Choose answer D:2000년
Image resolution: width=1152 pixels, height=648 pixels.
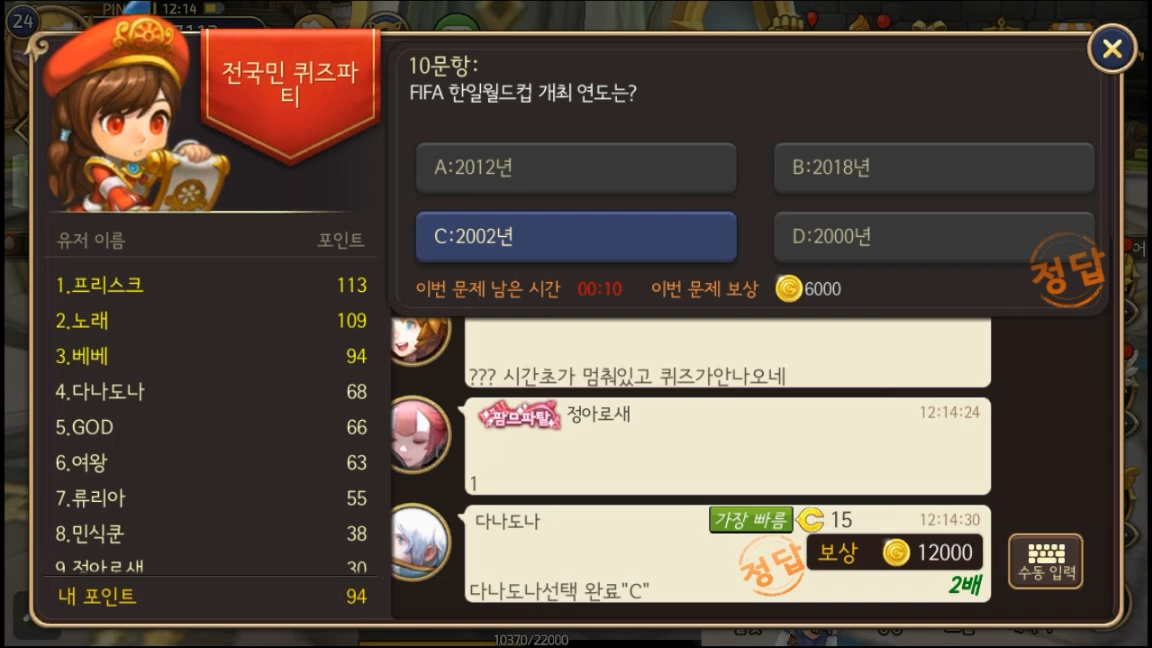(934, 237)
